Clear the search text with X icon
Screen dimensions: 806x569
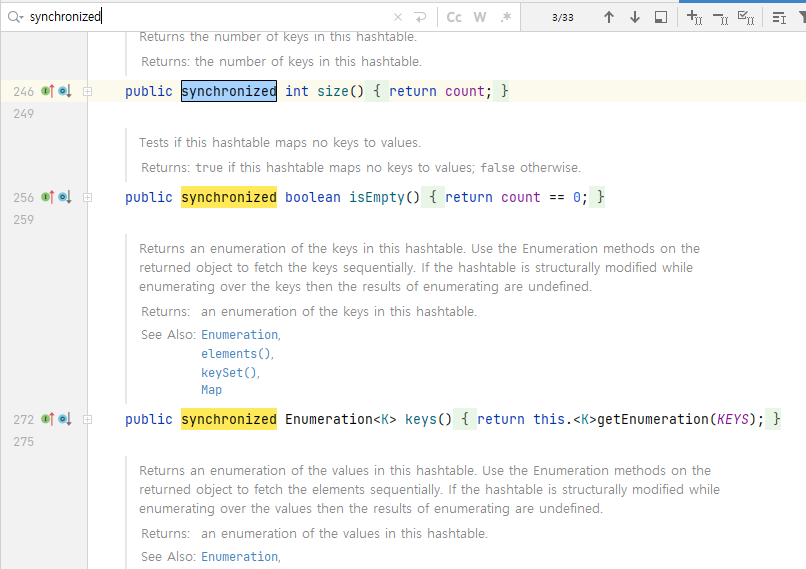coord(397,17)
